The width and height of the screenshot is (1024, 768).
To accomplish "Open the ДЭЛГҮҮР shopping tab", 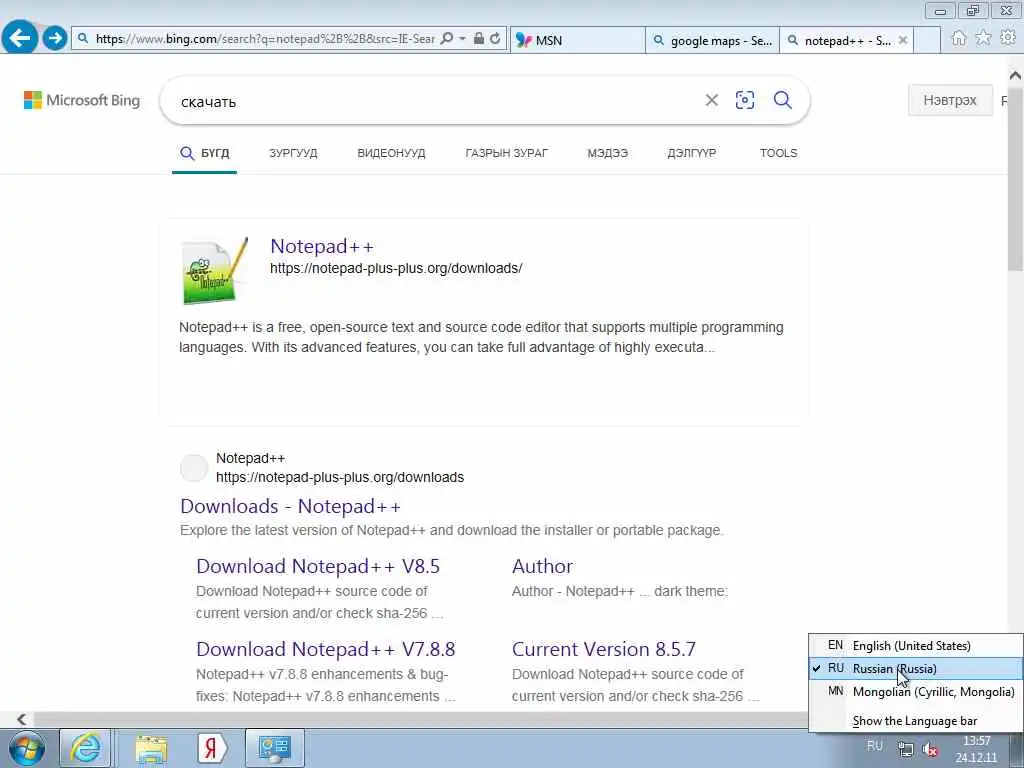I will [692, 153].
